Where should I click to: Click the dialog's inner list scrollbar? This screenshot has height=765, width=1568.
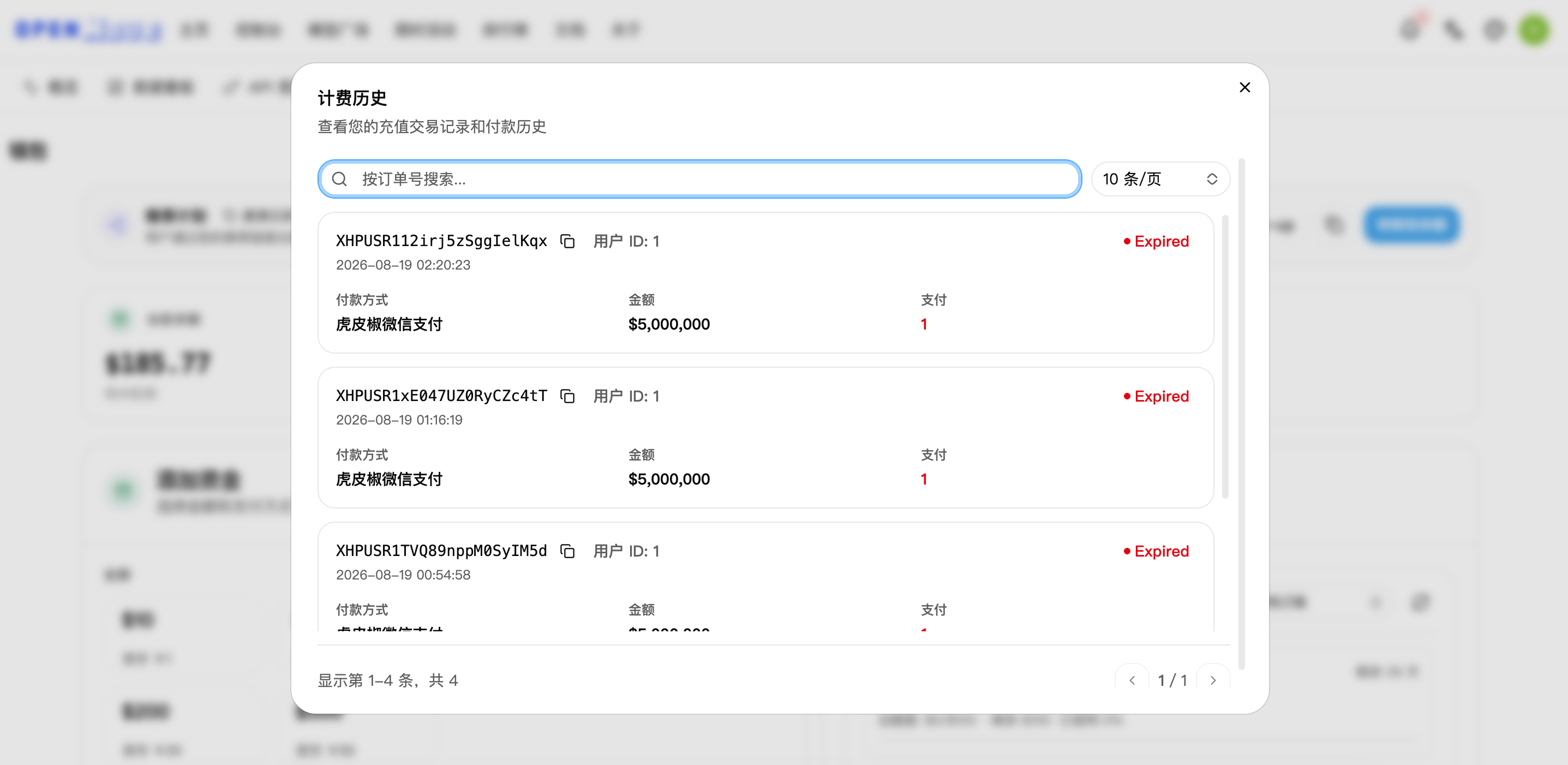[1225, 357]
